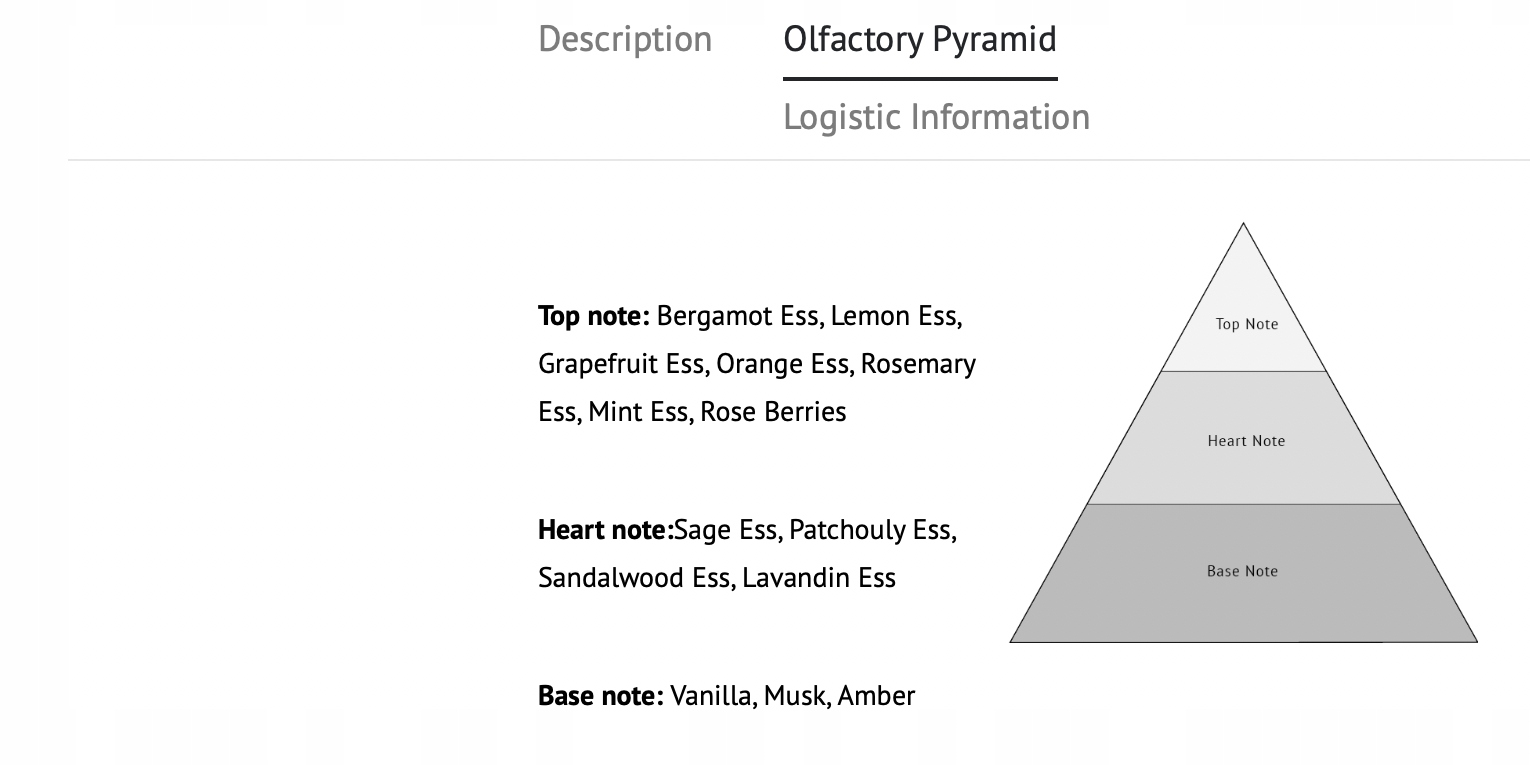The image size is (1530, 765).
Task: Click the 'Mint Ess, Rose Berries' text
Action: tap(717, 412)
